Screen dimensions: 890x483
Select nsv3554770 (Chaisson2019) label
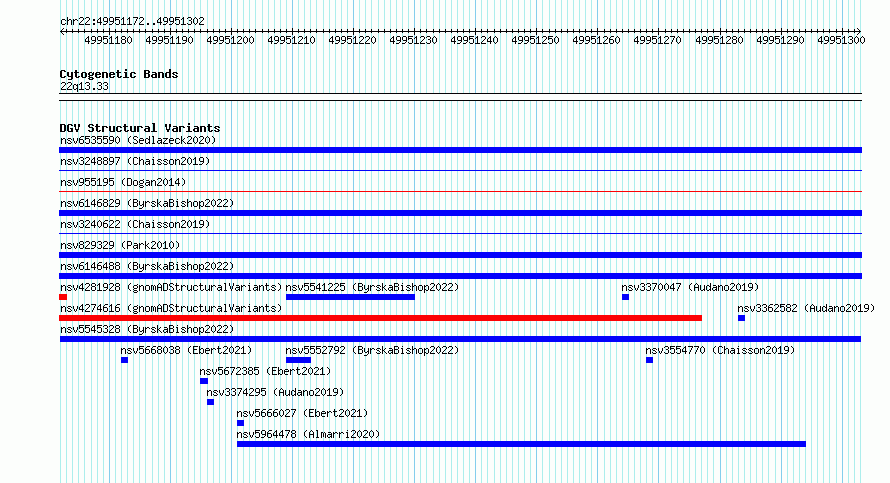(720, 350)
